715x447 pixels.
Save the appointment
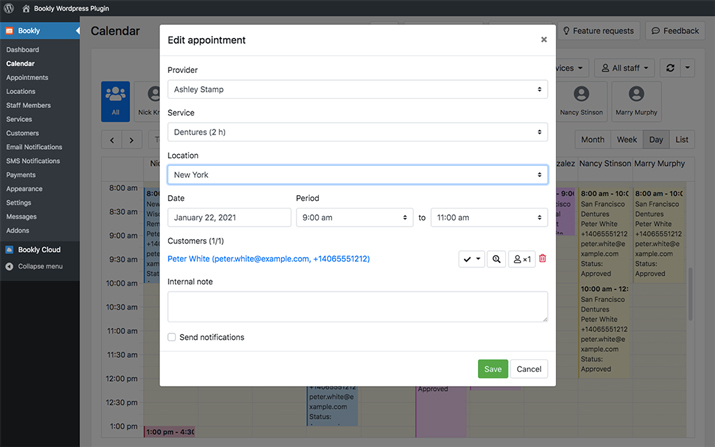(492, 369)
